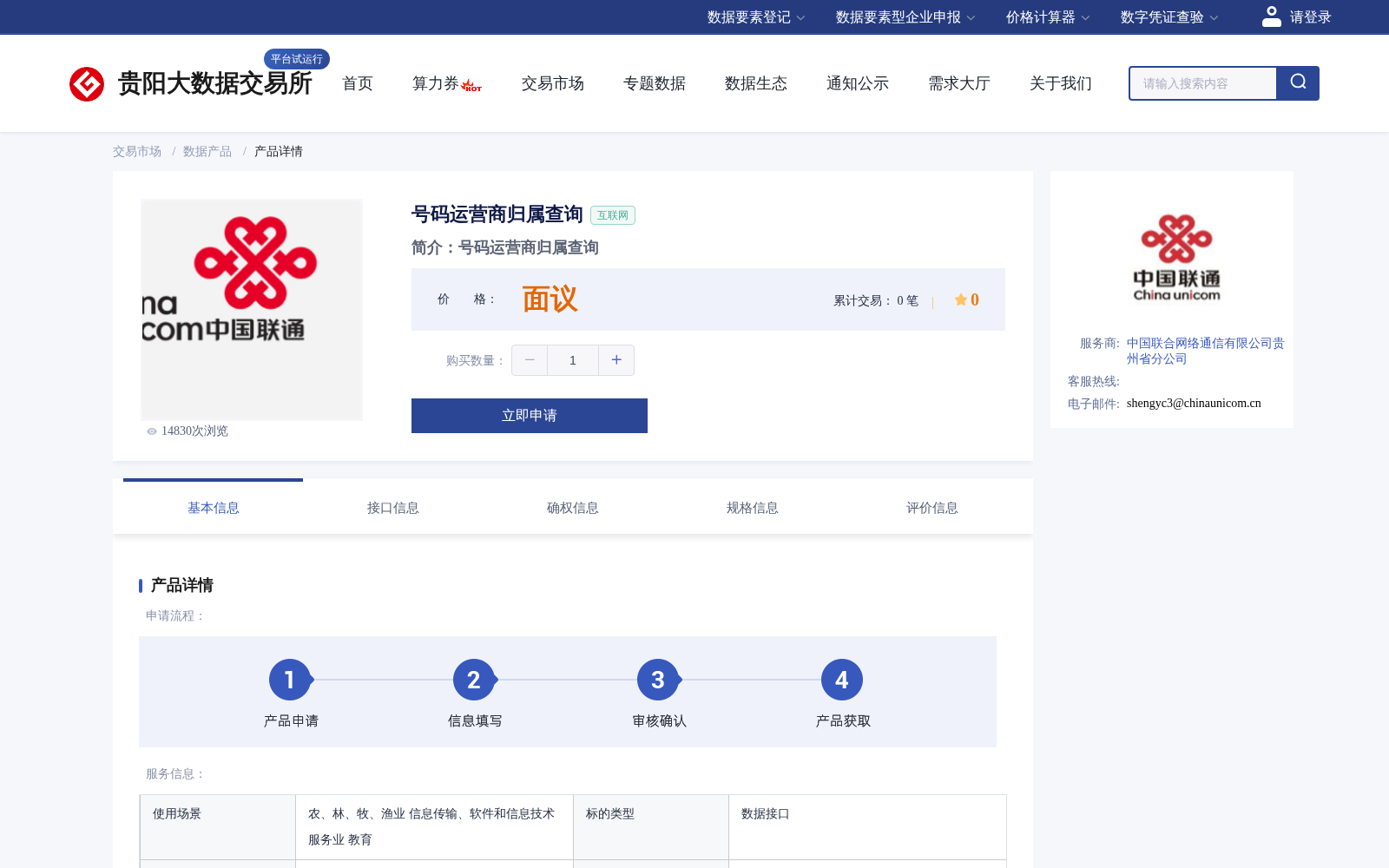Go to 数据产品 in breadcrumb
The image size is (1389, 868).
point(207,151)
